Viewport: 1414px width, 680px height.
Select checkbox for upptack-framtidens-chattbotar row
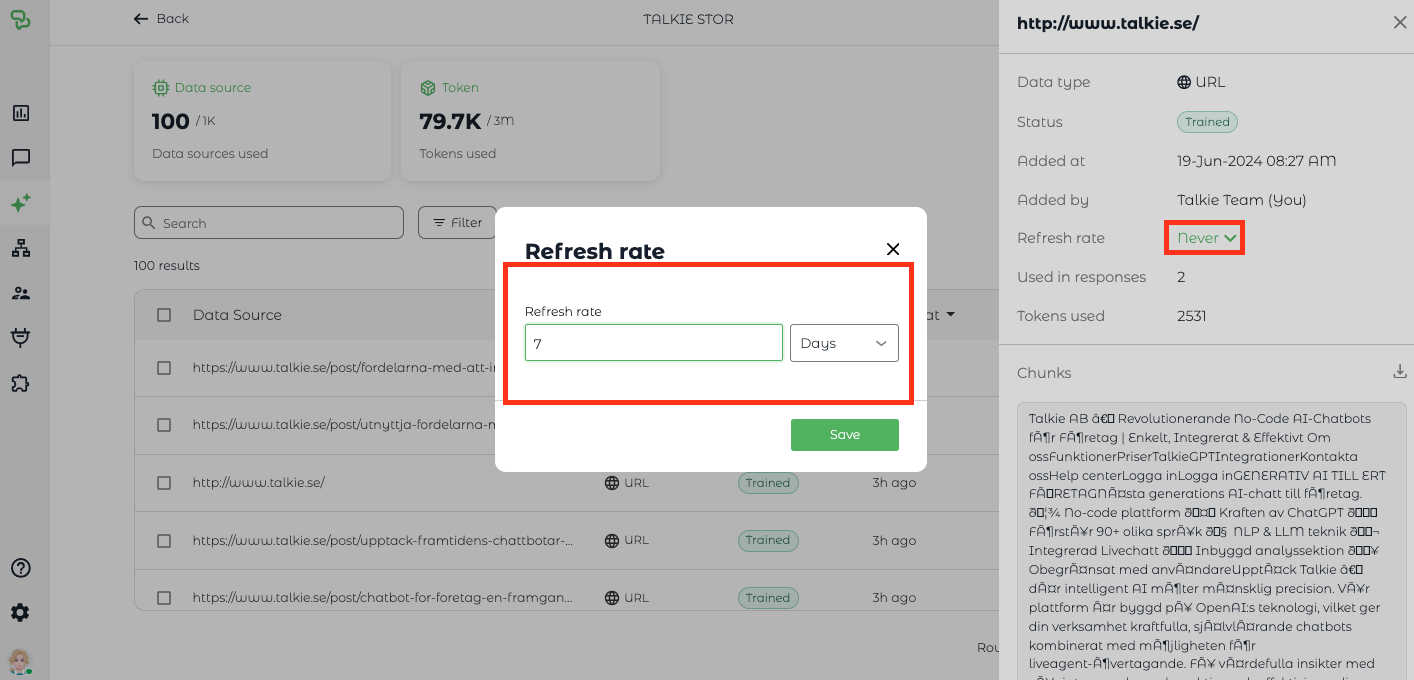click(x=164, y=540)
